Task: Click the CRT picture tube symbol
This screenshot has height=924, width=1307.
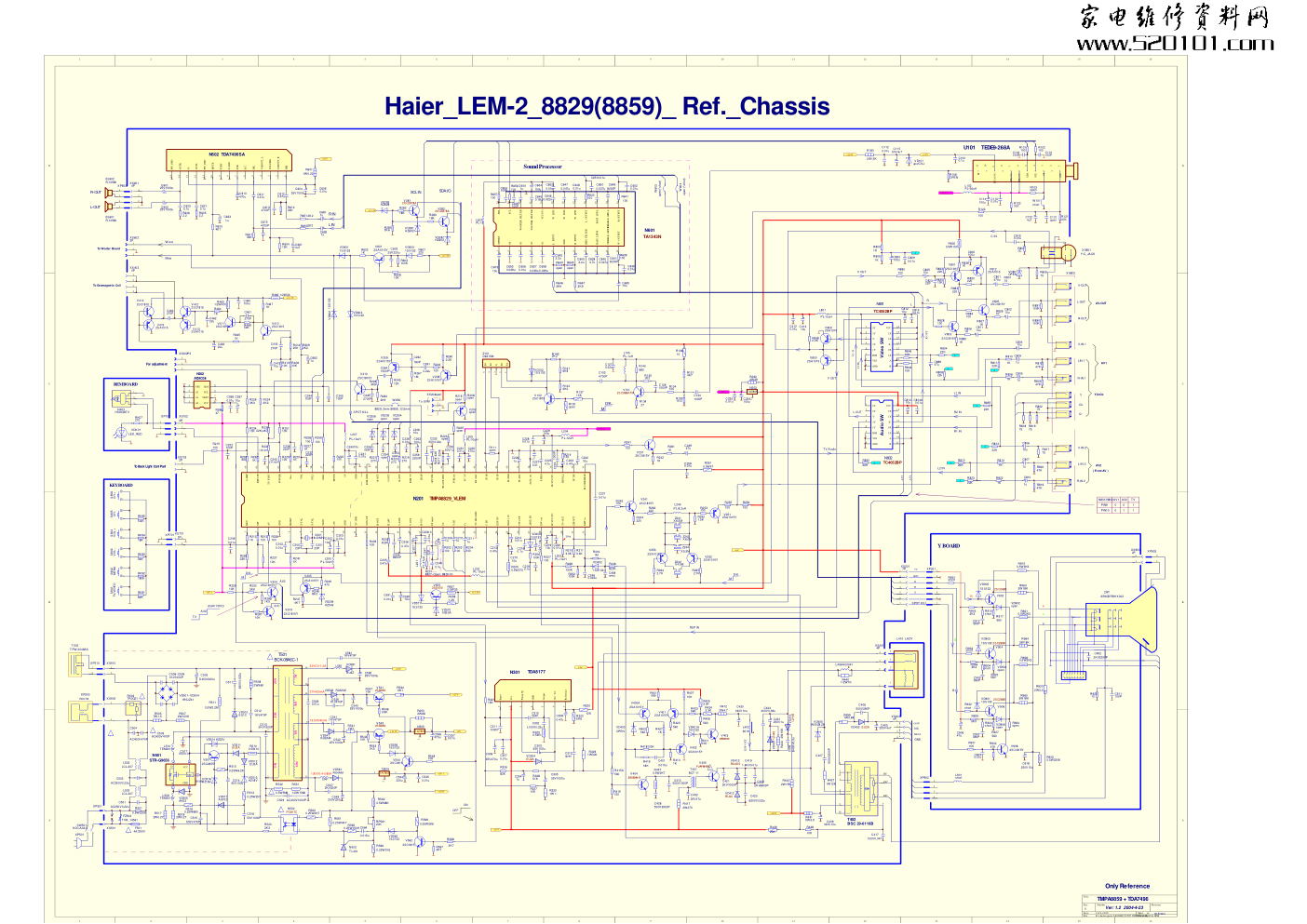Action: (1121, 621)
